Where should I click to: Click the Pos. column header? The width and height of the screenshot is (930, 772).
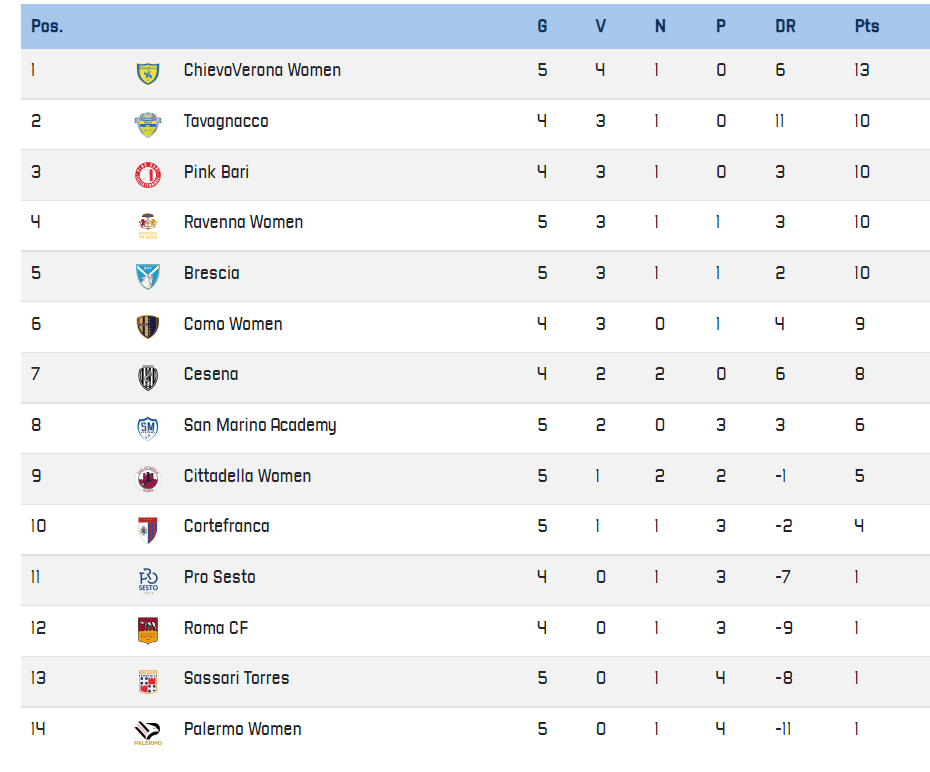47,26
